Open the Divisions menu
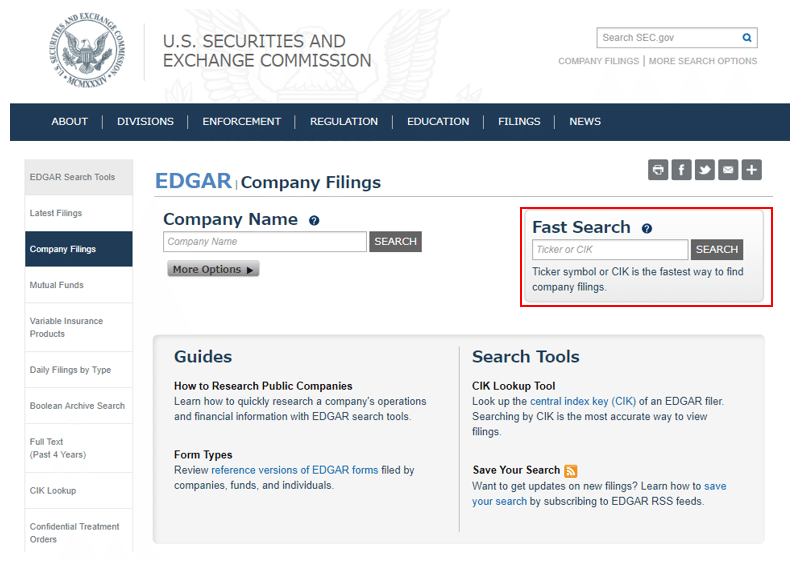 coord(145,122)
